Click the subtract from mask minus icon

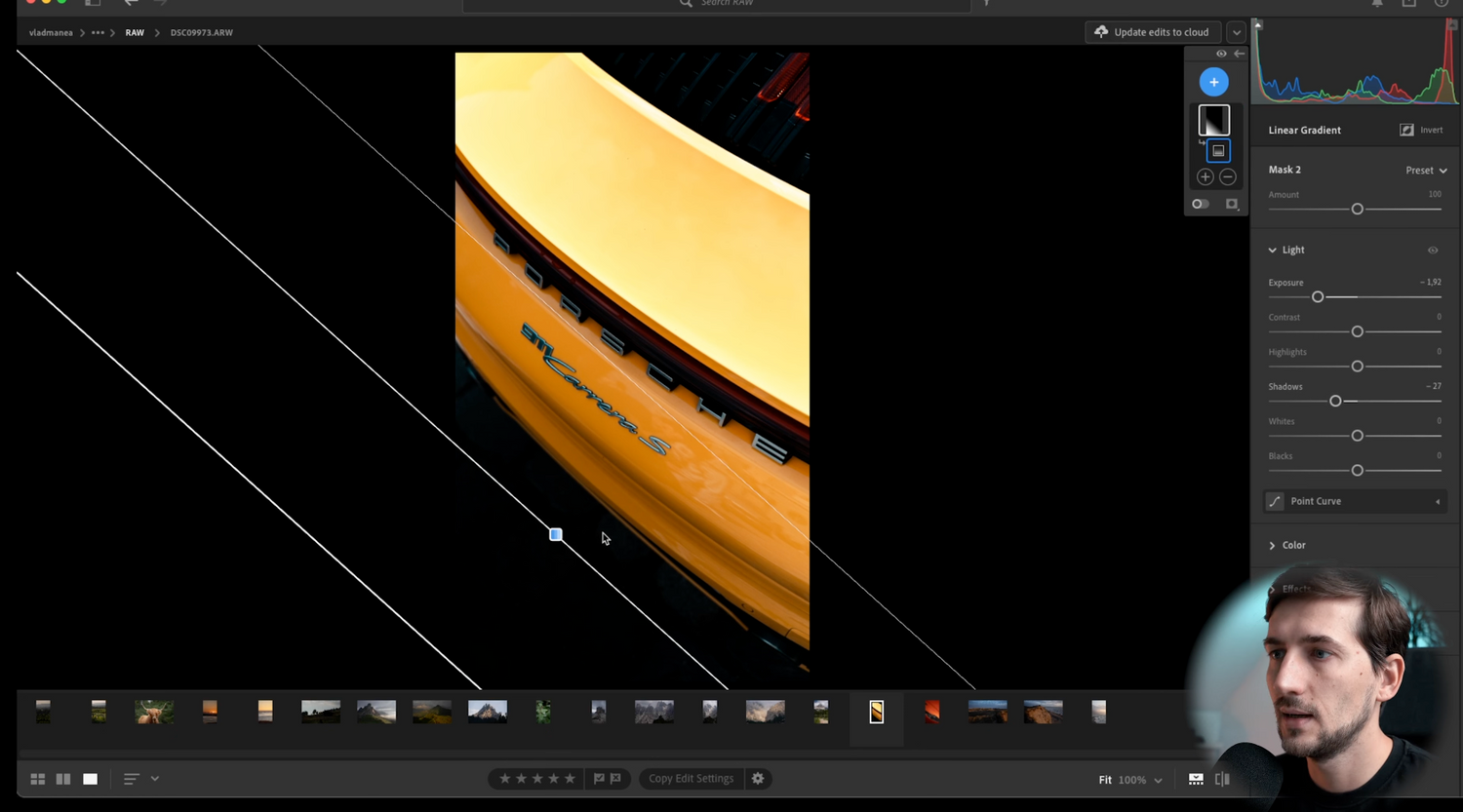click(1228, 176)
